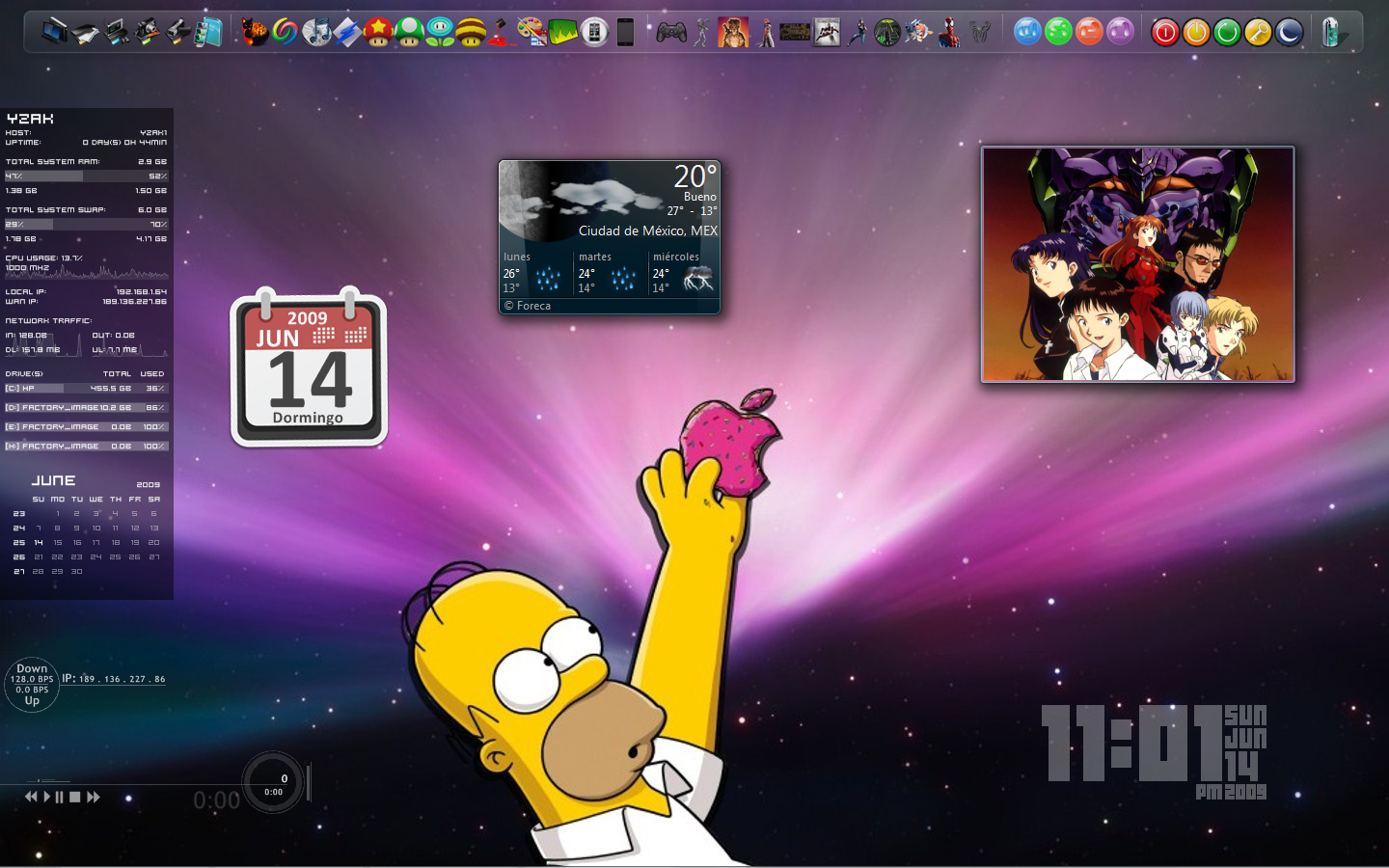Click the [D:] FACTORY_IMAGE drive row
Viewport: 1389px width, 868px height.
tap(86, 408)
